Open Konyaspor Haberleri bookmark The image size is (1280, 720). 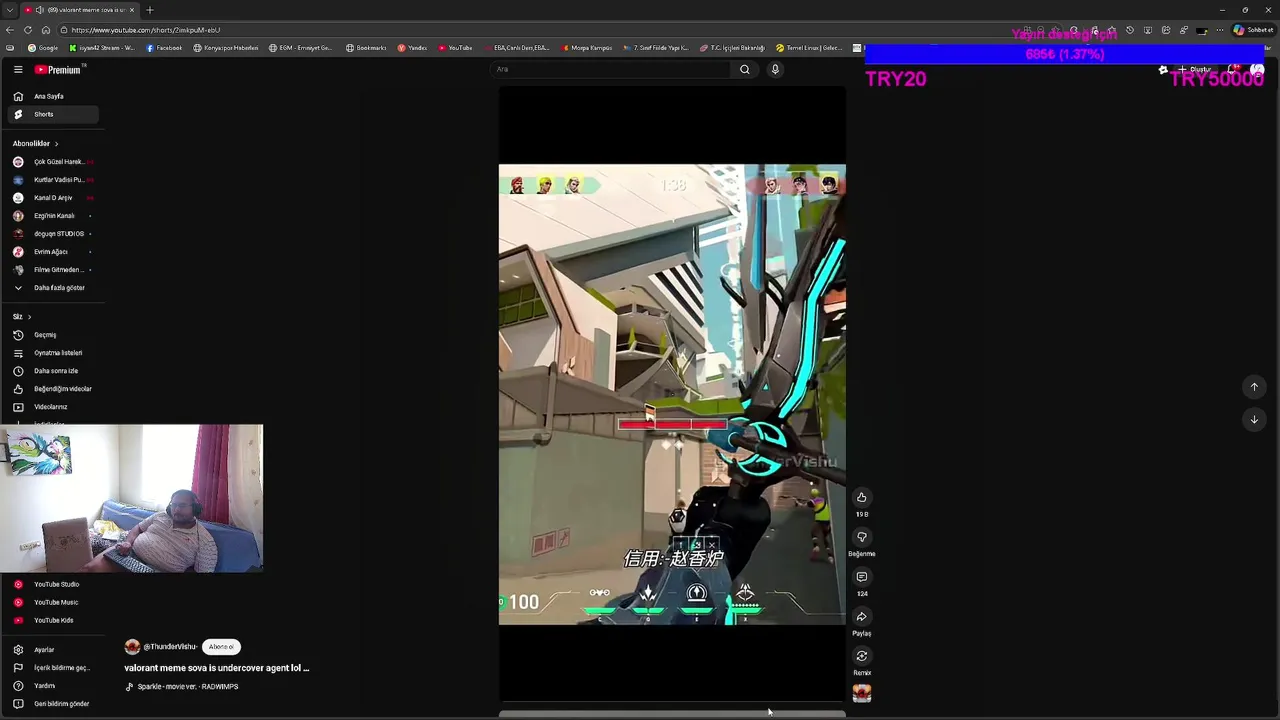coord(226,48)
